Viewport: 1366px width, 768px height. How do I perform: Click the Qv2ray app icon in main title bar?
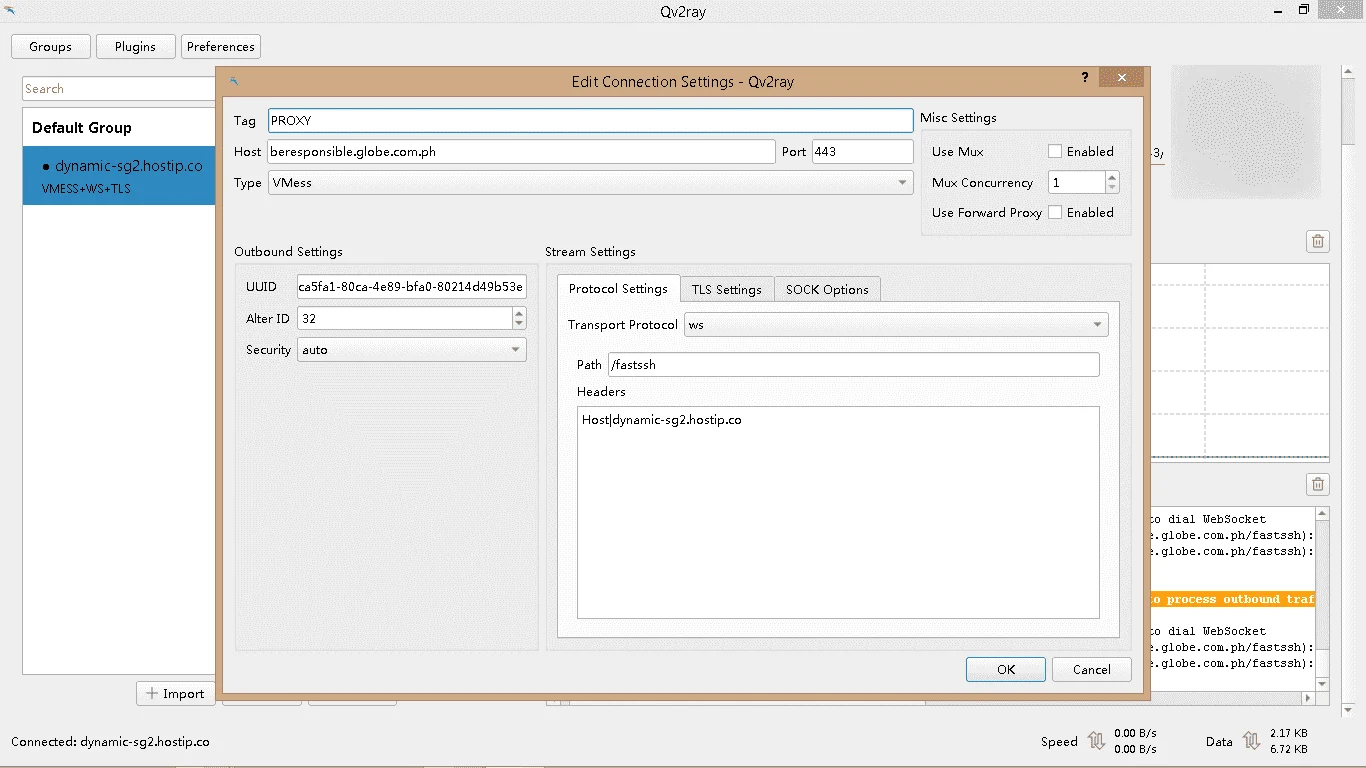10,11
